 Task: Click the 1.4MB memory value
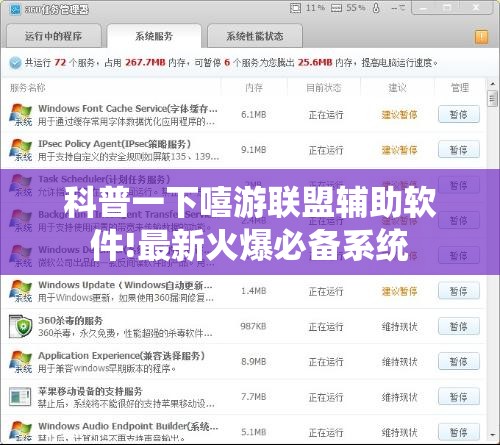pyautogui.click(x=254, y=291)
